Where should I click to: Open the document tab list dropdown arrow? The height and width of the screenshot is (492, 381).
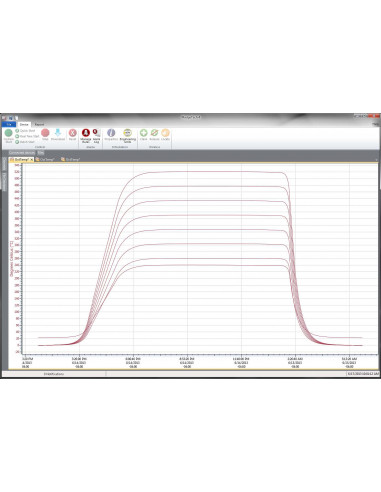click(x=377, y=160)
